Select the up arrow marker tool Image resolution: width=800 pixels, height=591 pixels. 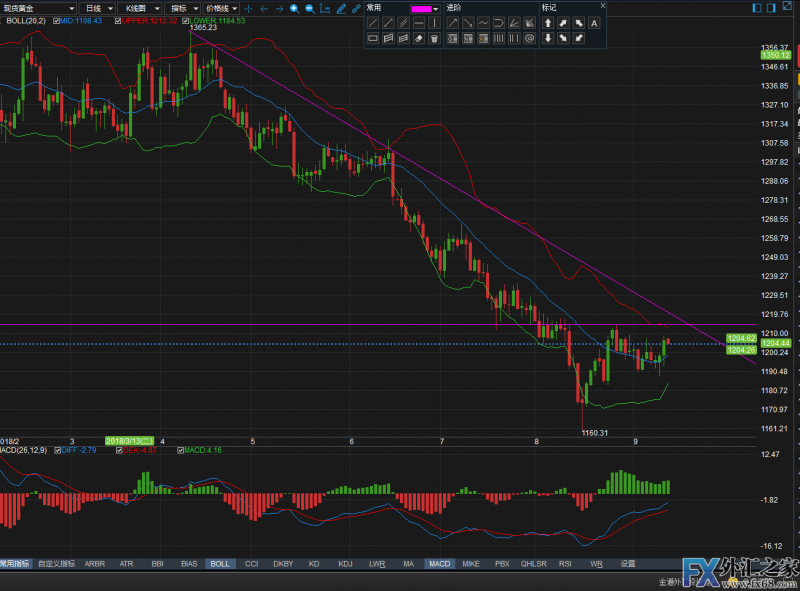coord(548,23)
